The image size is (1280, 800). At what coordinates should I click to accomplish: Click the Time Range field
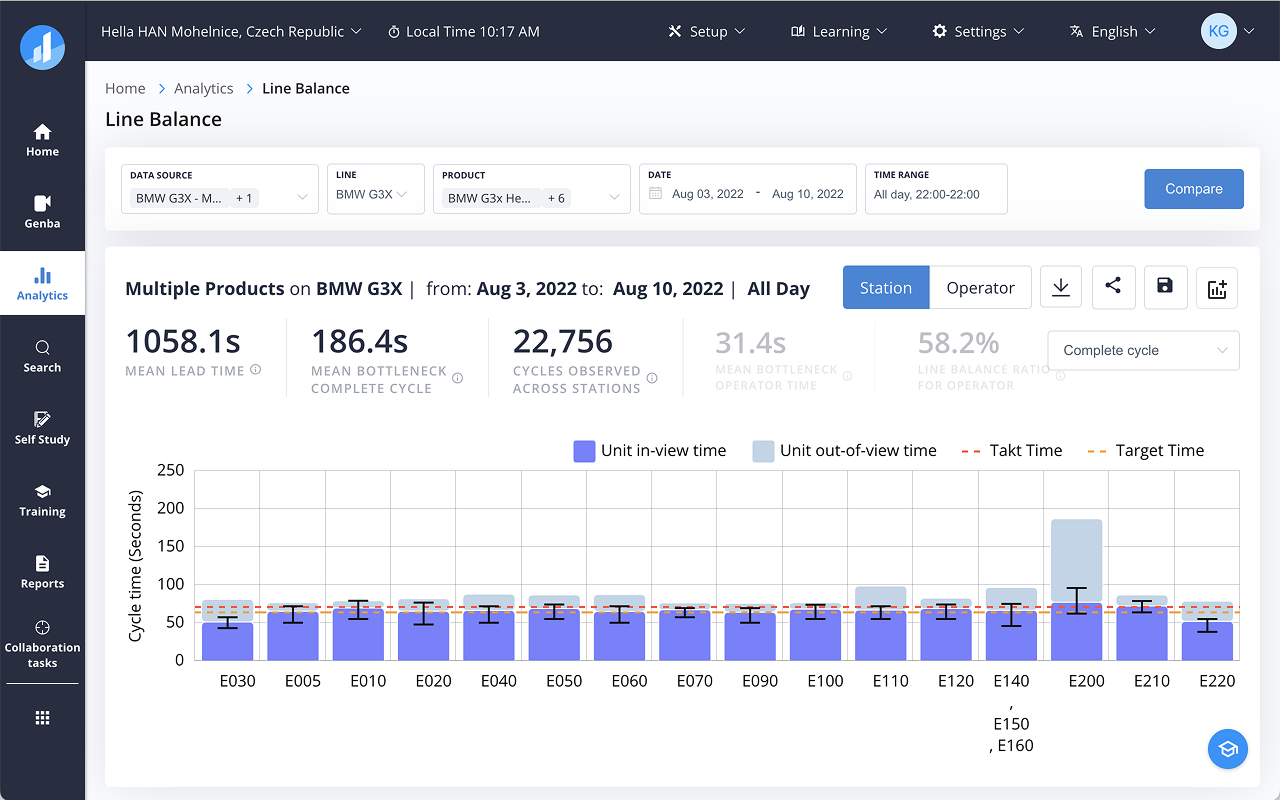(936, 189)
